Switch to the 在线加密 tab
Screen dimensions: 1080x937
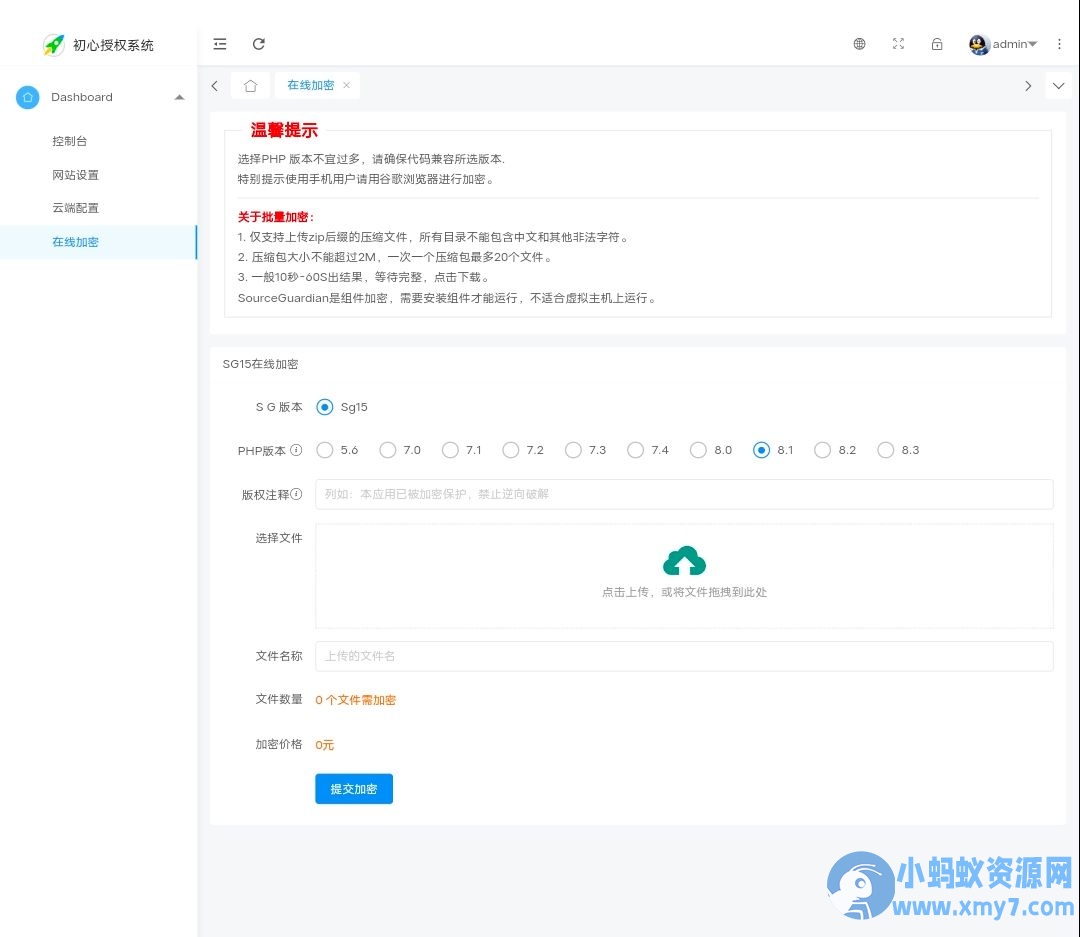coord(311,85)
